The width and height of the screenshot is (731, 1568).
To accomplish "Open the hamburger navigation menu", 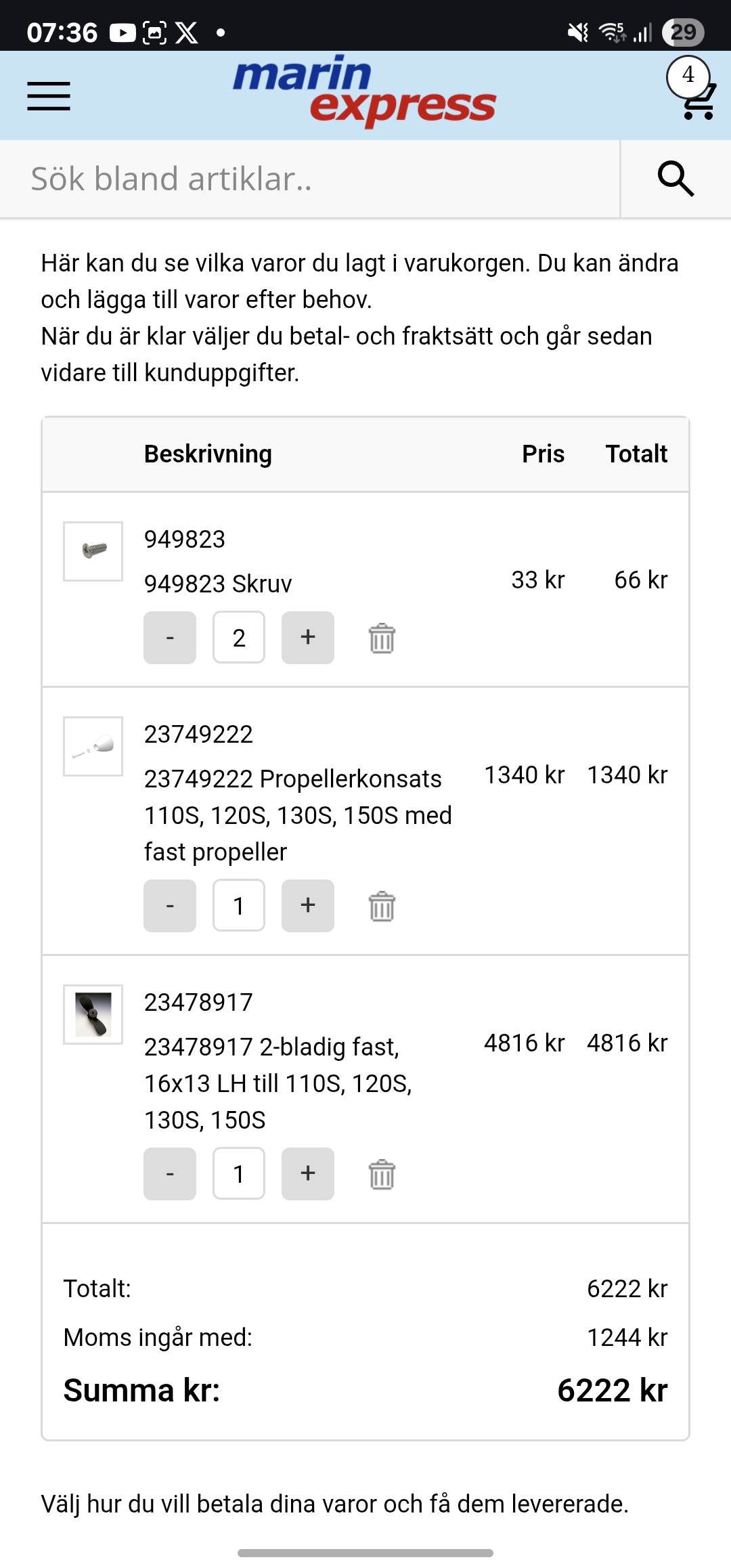I will click(x=49, y=95).
